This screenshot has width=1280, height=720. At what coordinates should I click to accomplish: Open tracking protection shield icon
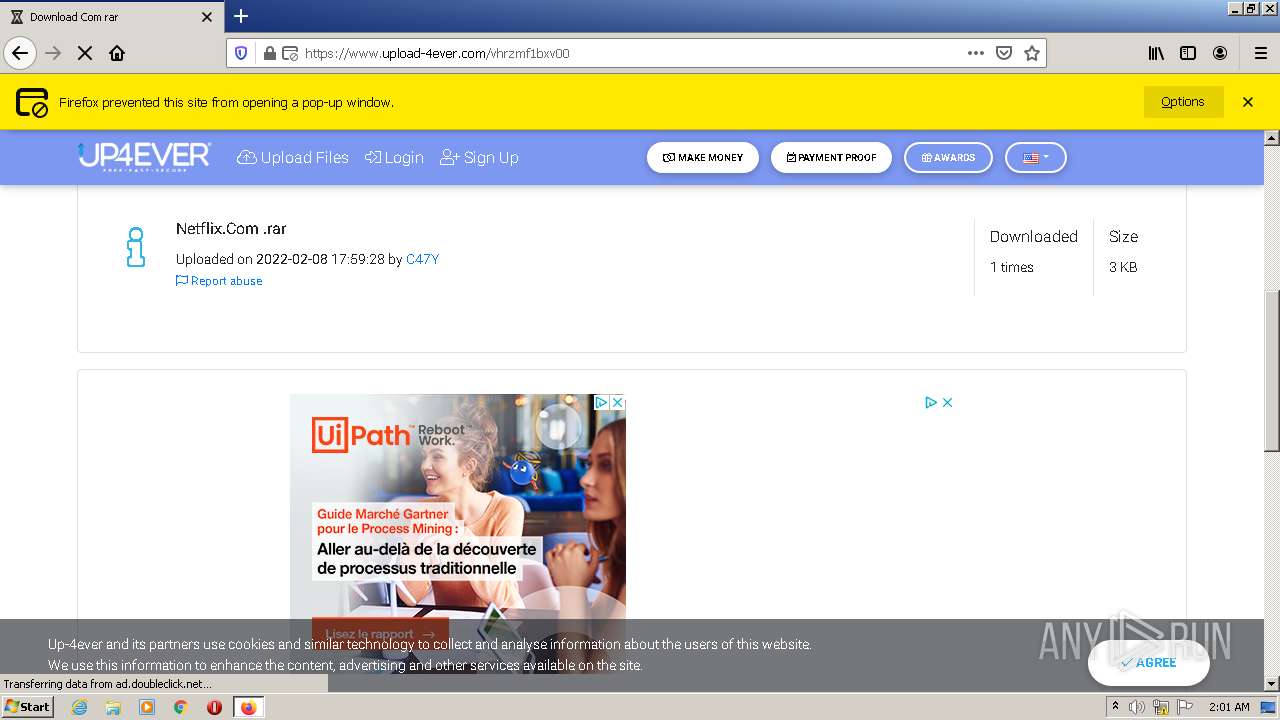(241, 53)
